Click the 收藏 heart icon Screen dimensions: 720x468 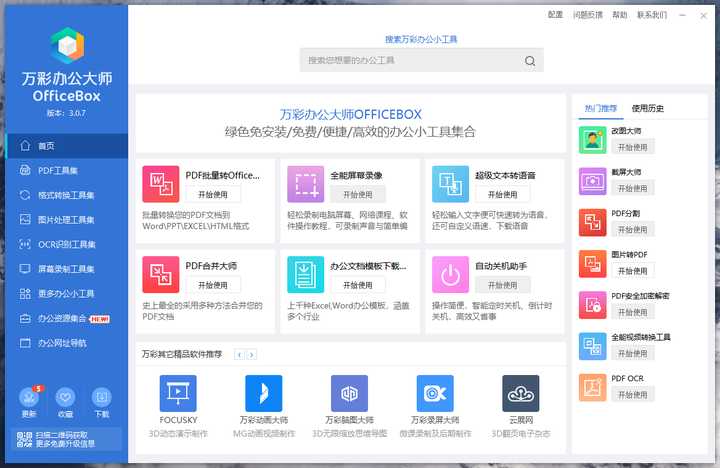click(x=65, y=398)
